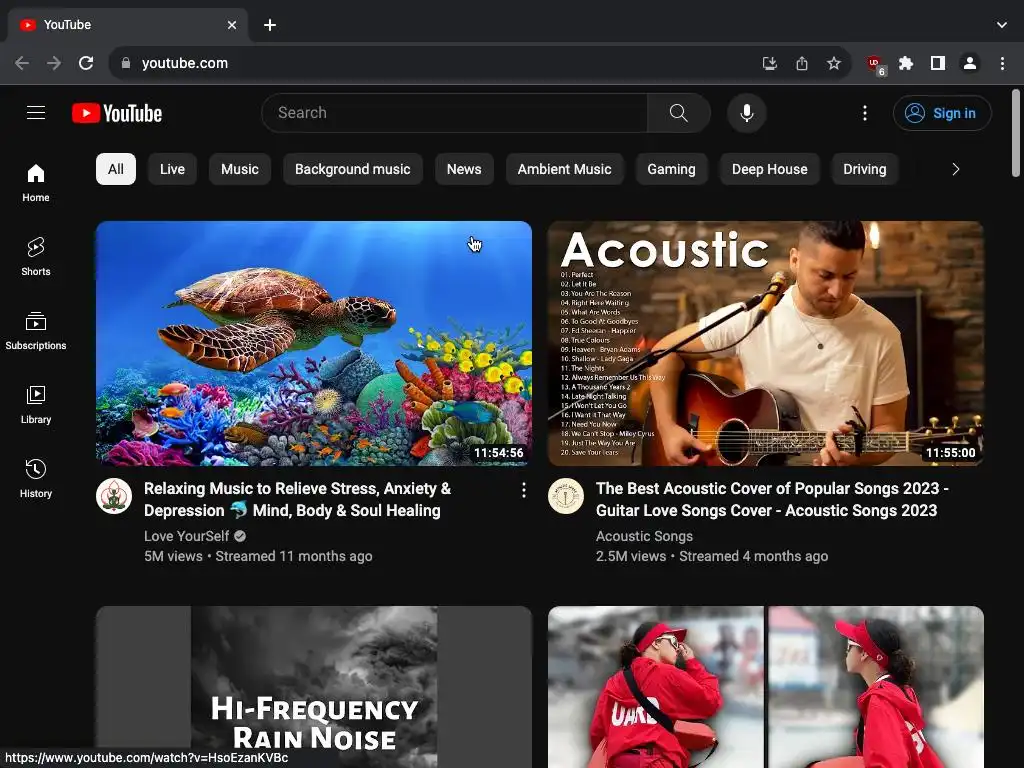Screen dimensions: 1024x768
Task: Open the Chrome profile icon
Action: click(970, 63)
